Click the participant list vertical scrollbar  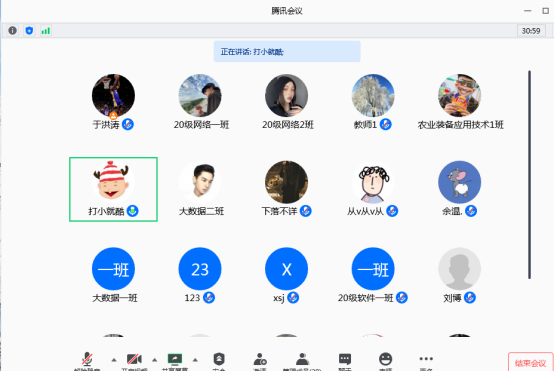pos(529,175)
